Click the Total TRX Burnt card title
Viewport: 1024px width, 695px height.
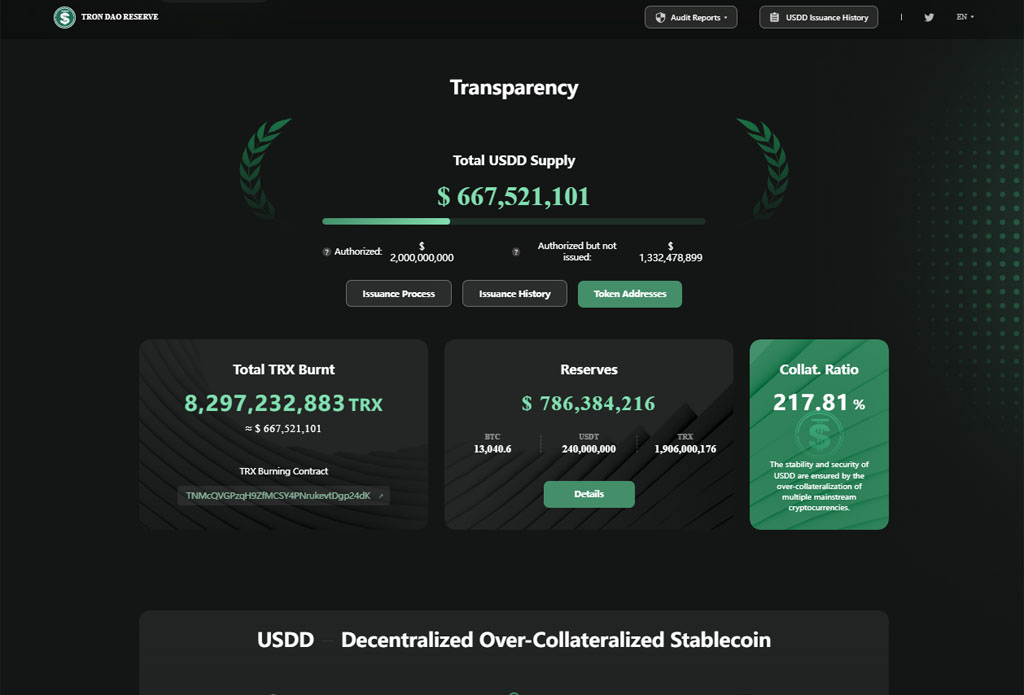pos(283,370)
